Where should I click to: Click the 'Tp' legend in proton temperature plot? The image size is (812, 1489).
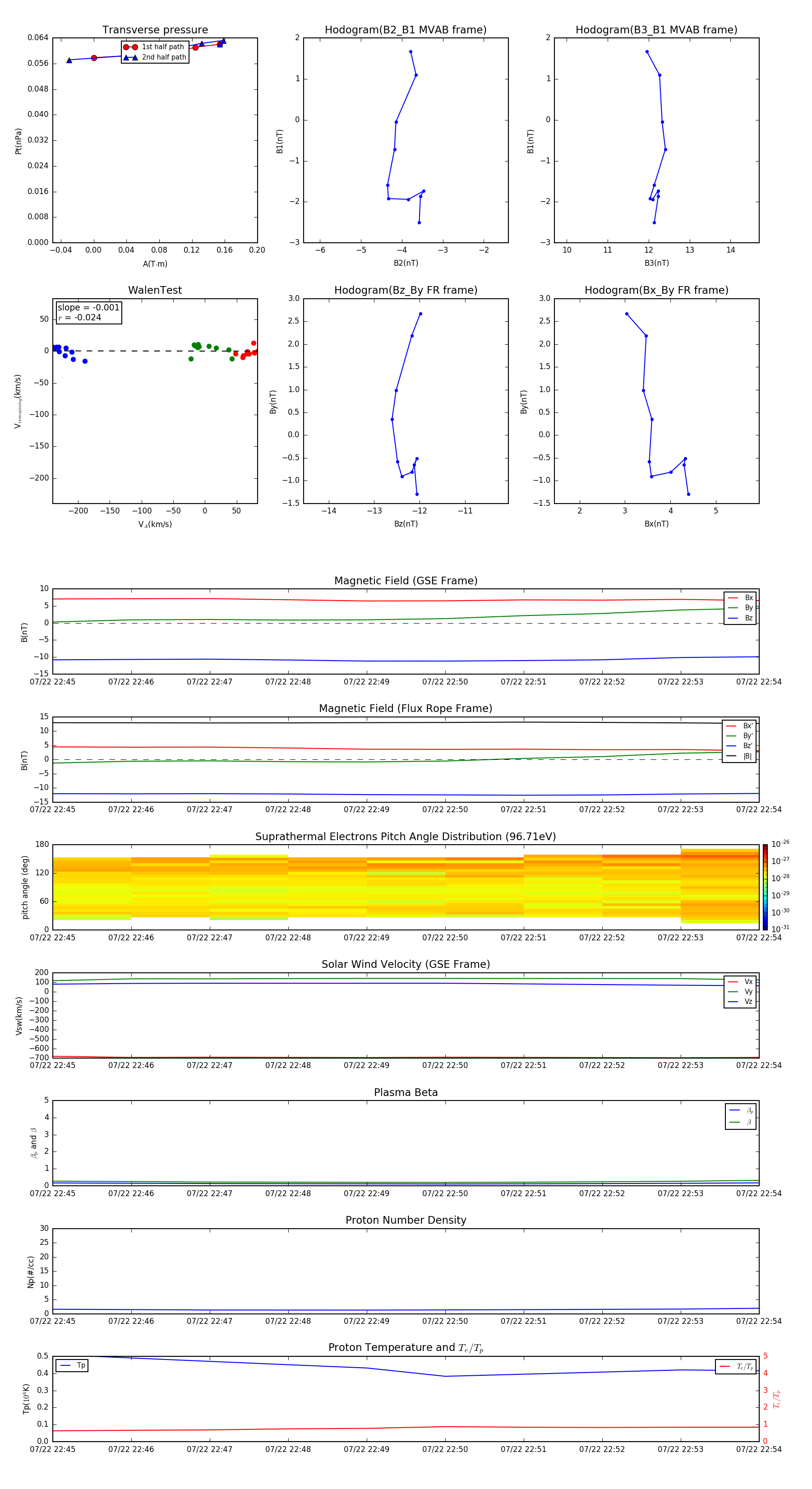click(72, 1365)
